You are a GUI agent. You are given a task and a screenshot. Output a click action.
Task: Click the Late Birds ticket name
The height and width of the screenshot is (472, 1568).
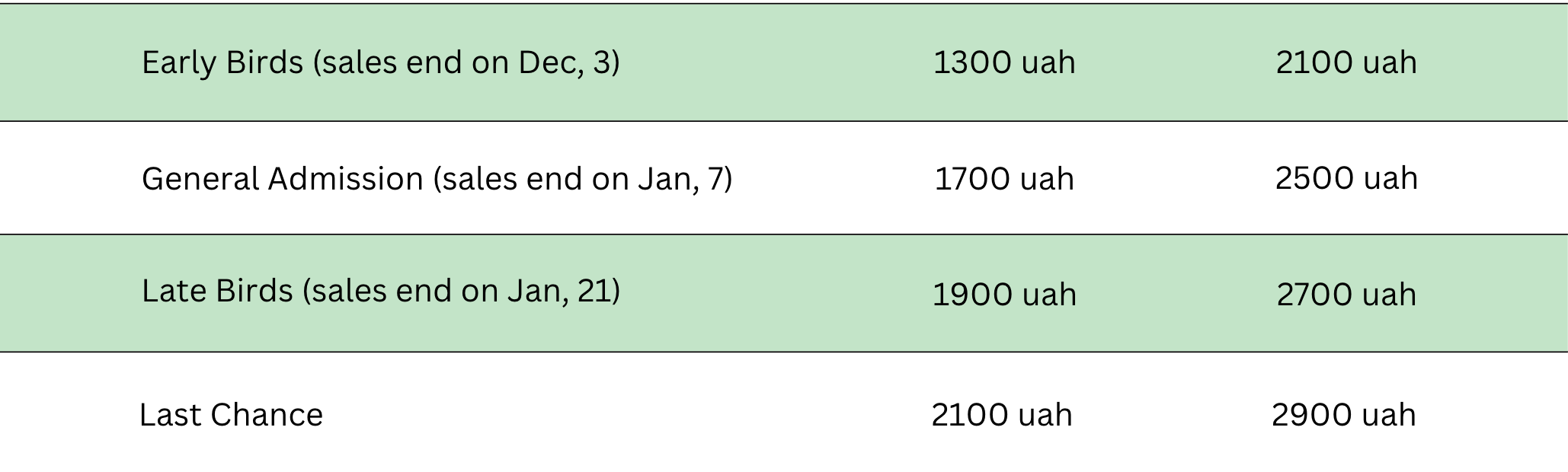point(217,291)
